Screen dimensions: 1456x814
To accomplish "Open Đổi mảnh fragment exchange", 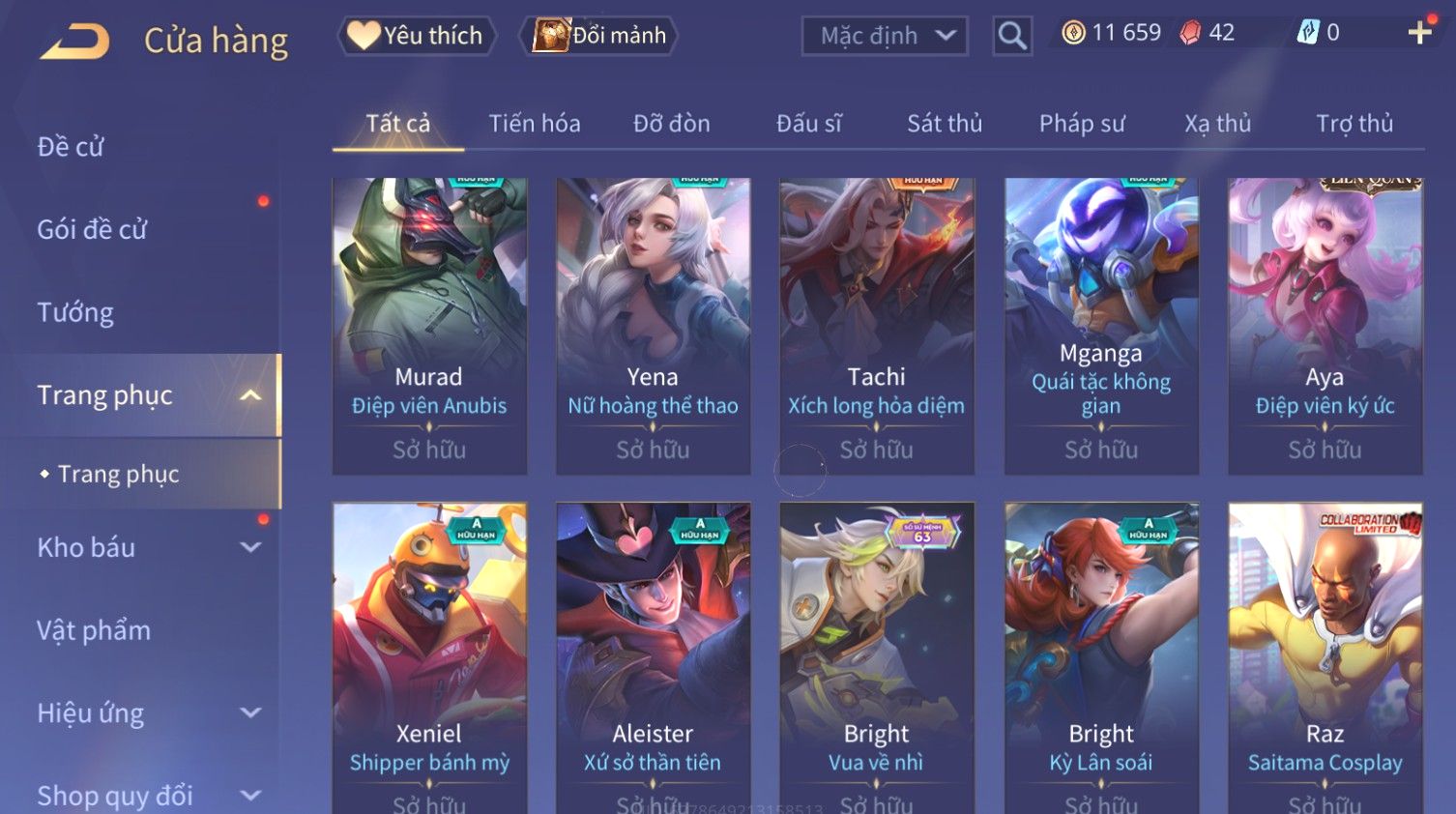I will pos(599,36).
